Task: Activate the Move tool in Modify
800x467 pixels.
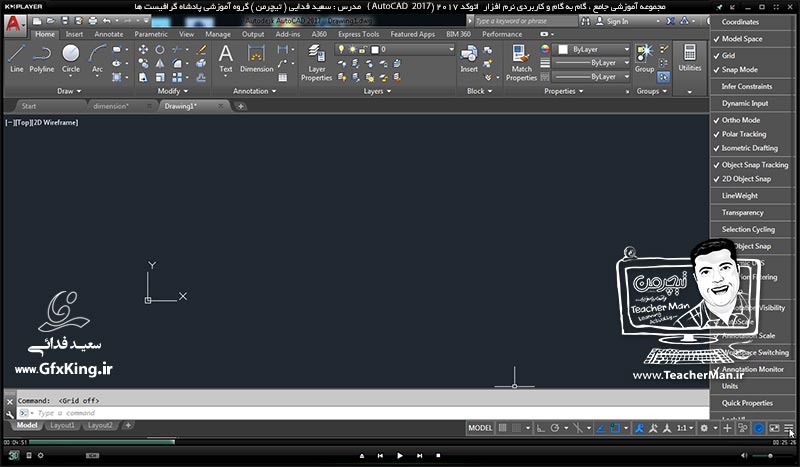Action: click(143, 50)
